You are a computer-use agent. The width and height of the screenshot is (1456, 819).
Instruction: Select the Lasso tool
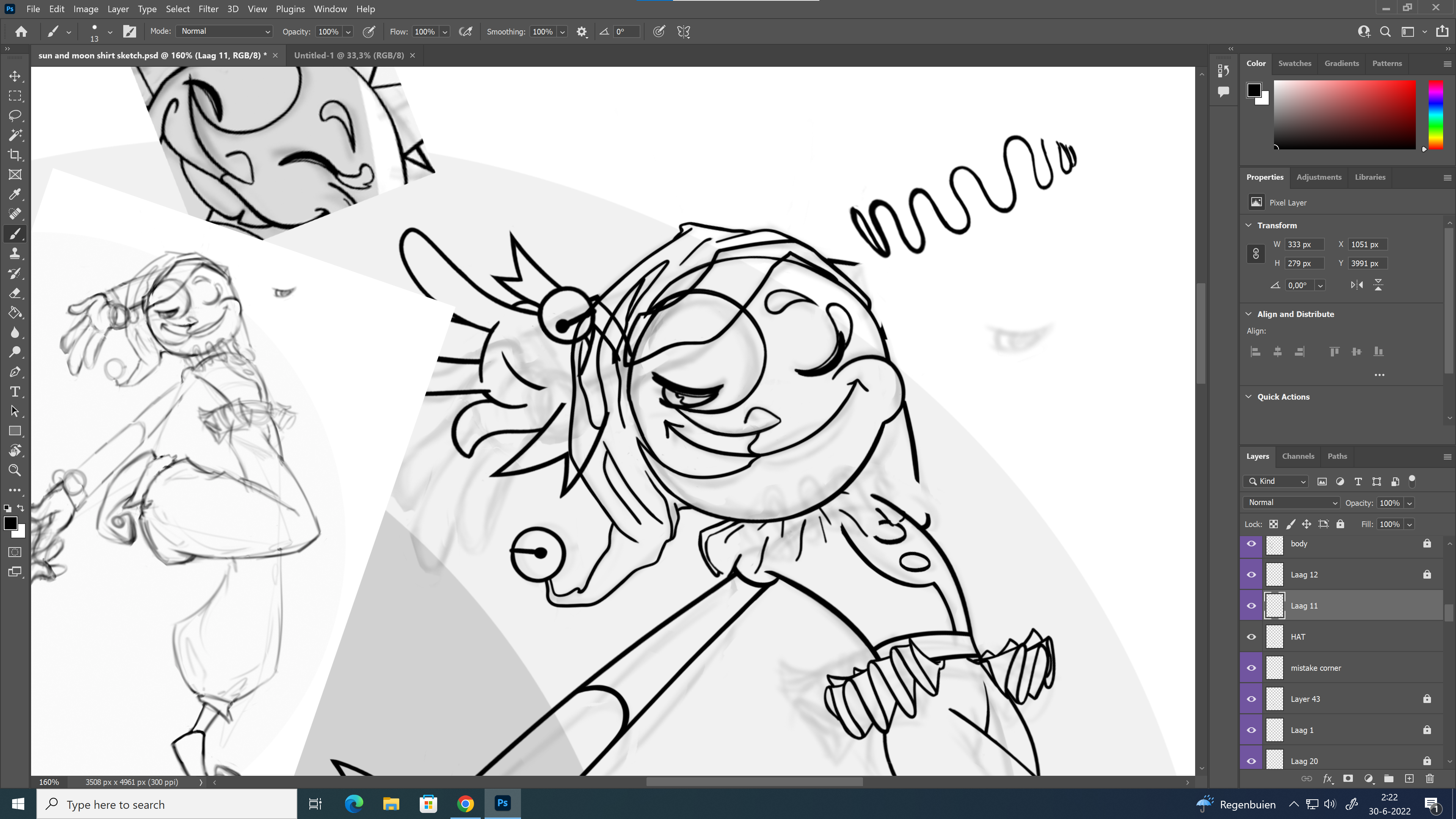click(x=15, y=115)
